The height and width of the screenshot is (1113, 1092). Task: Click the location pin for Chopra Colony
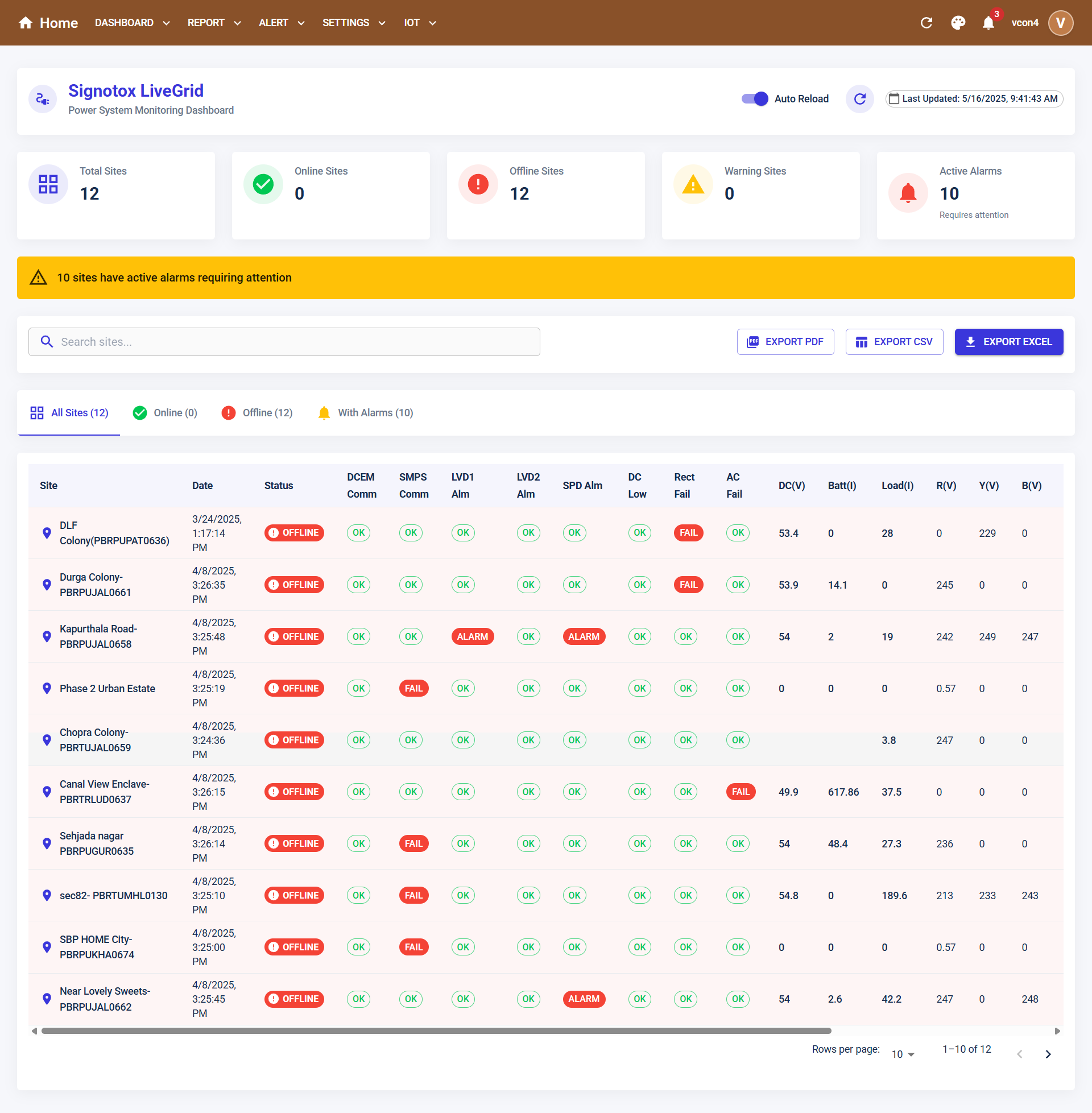pyautogui.click(x=47, y=740)
